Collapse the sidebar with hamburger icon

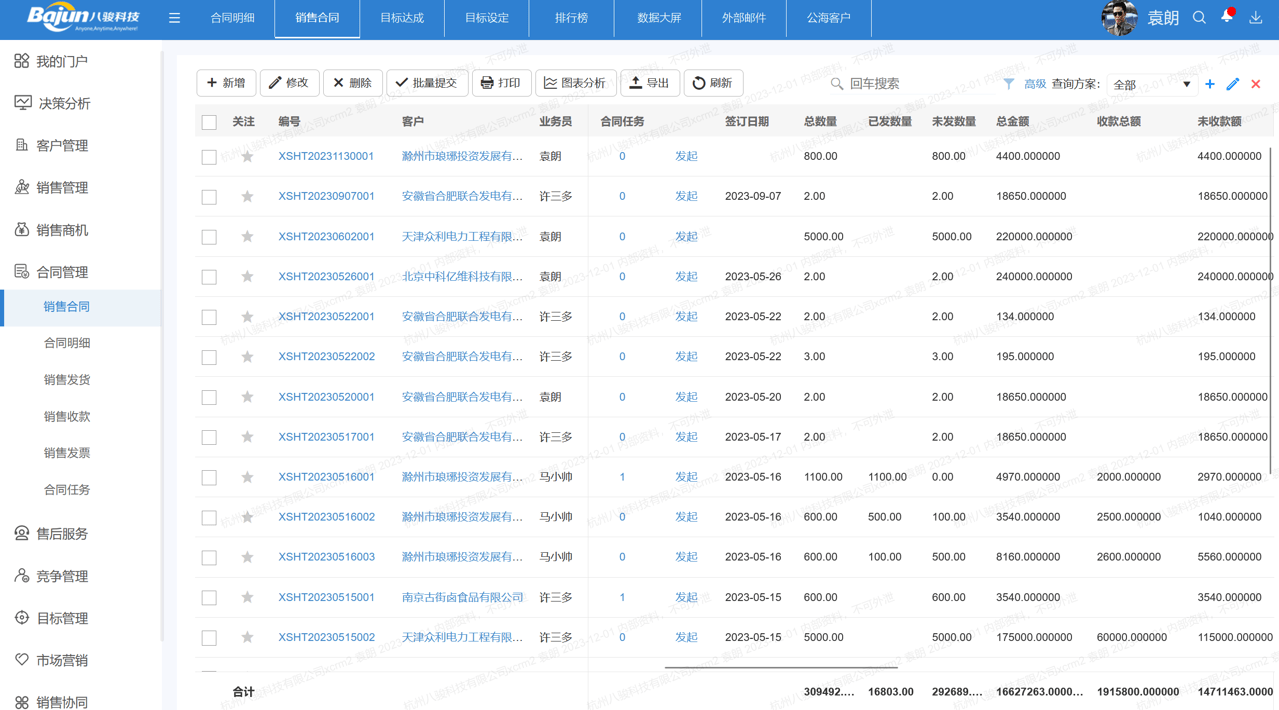(x=174, y=17)
